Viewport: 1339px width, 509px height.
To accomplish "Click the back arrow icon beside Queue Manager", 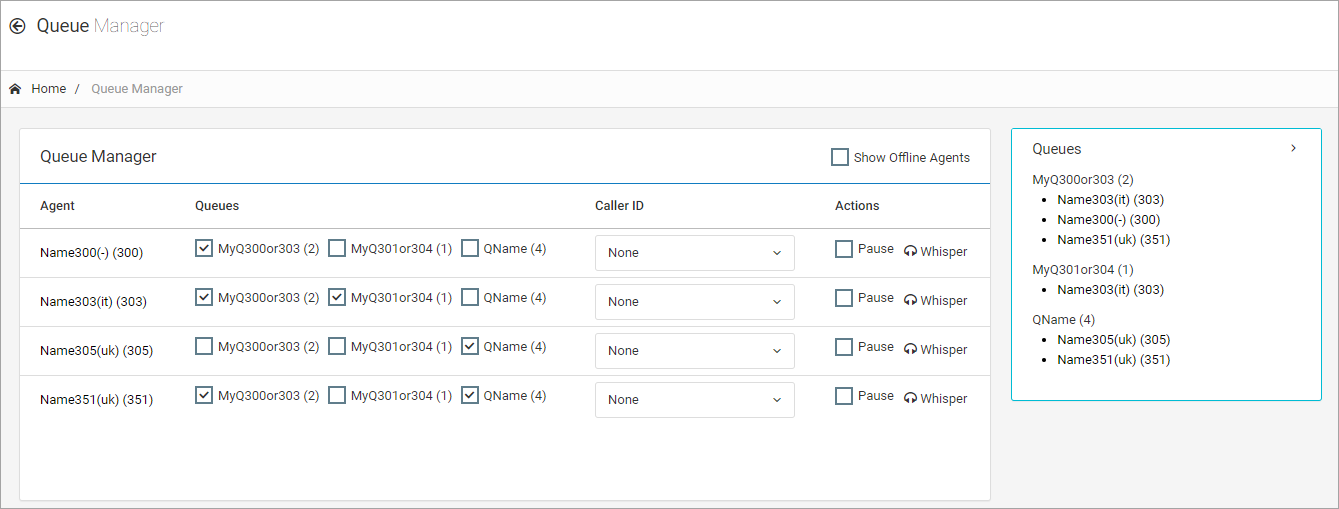I will click(x=17, y=27).
